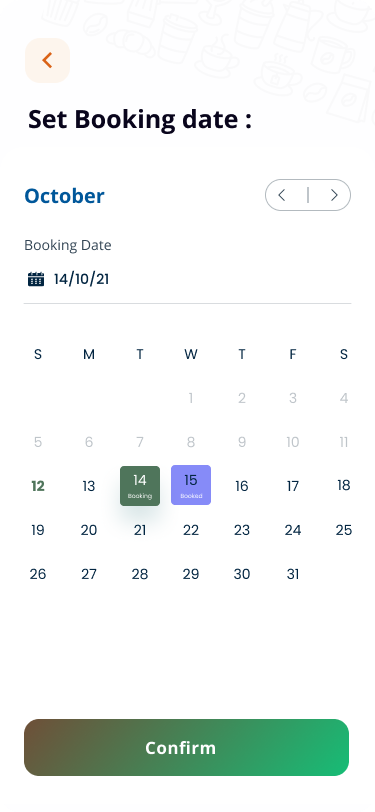Pick October 16 on the calendar
This screenshot has height=812, width=375.
pyautogui.click(x=242, y=486)
